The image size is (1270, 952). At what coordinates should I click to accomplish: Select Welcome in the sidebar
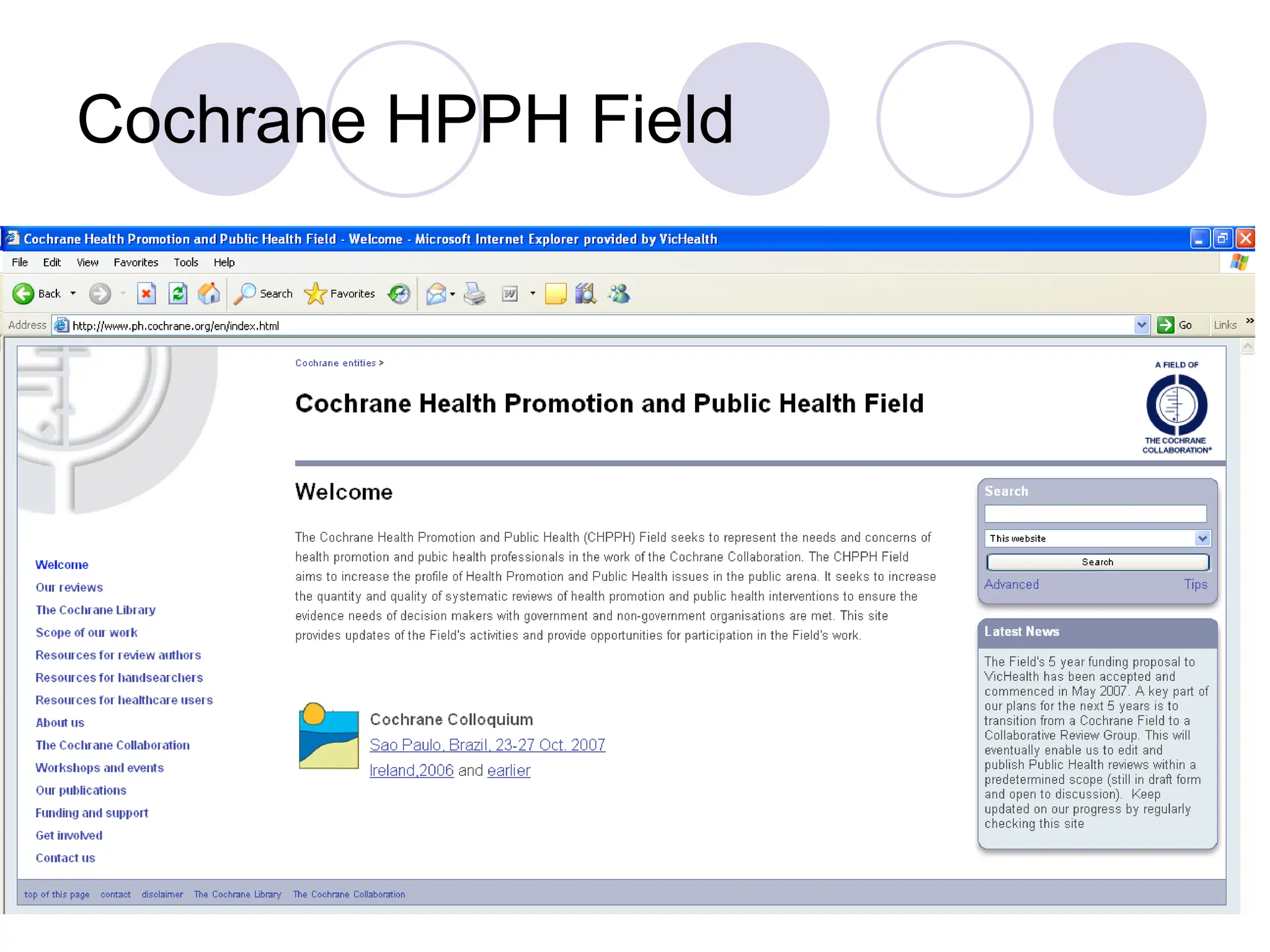[x=61, y=565]
